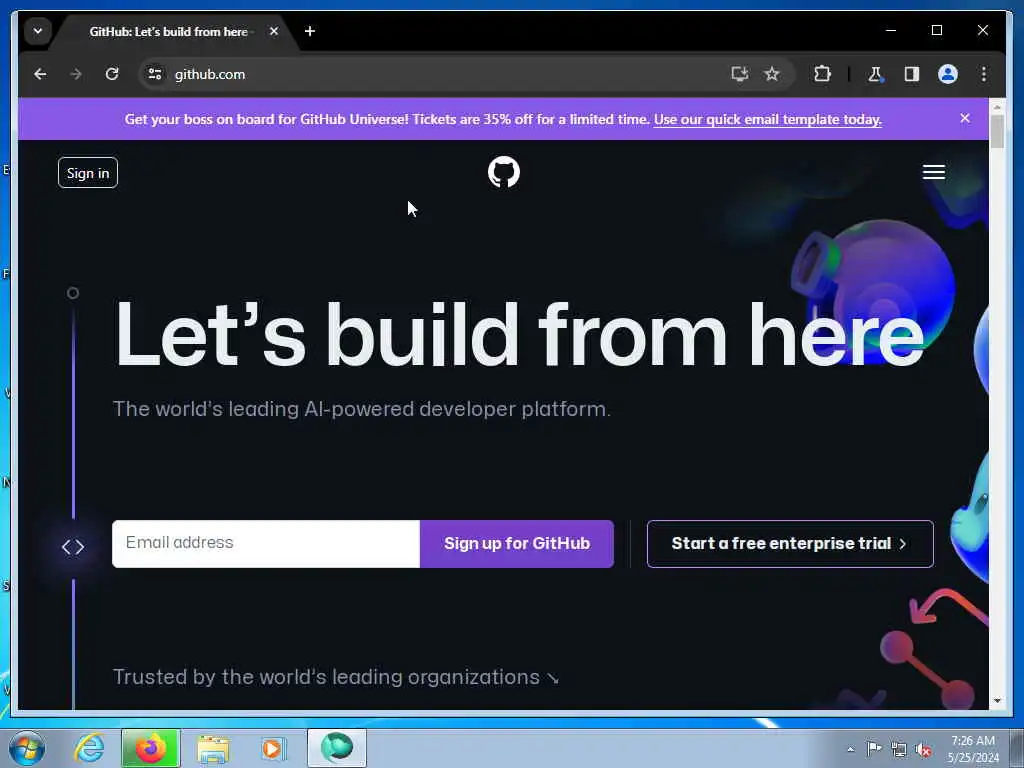Open the Windows Start menu
This screenshot has height=768, width=1024.
click(27, 748)
